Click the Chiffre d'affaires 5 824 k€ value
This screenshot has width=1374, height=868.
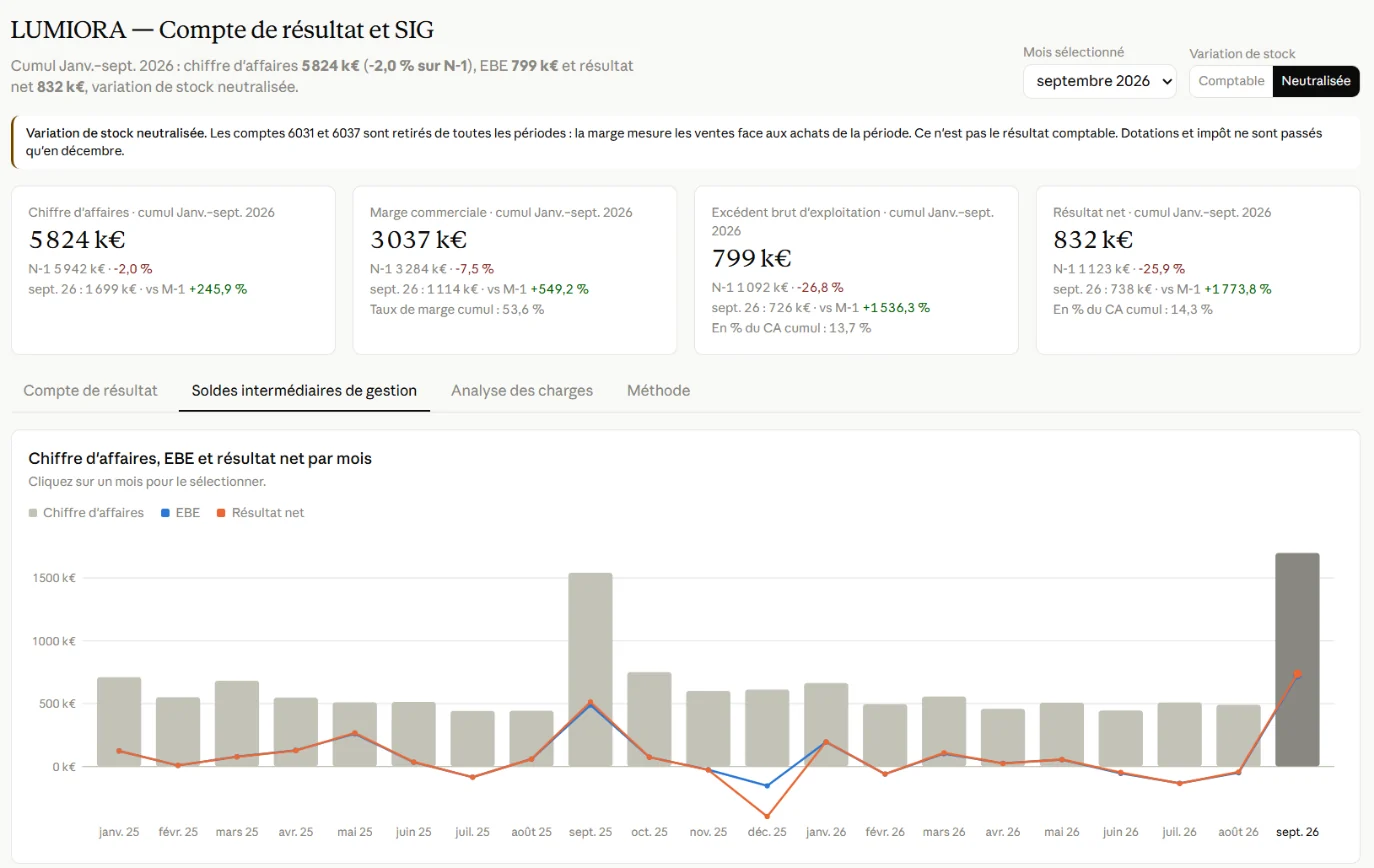click(77, 240)
